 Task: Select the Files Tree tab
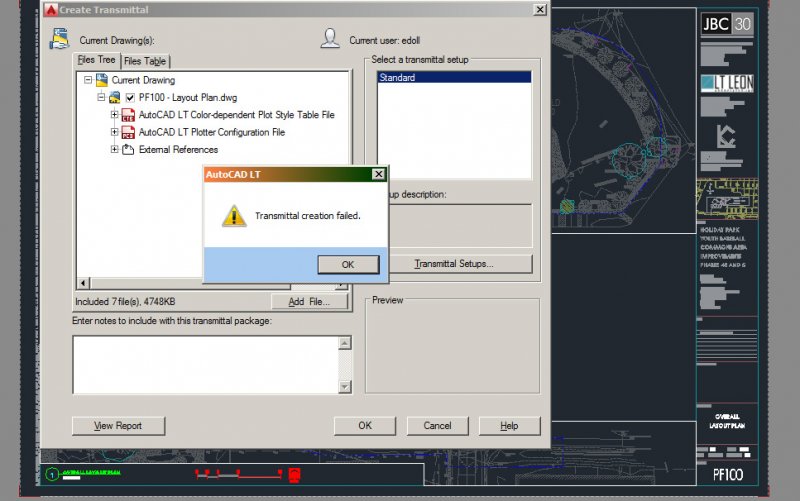click(x=96, y=60)
